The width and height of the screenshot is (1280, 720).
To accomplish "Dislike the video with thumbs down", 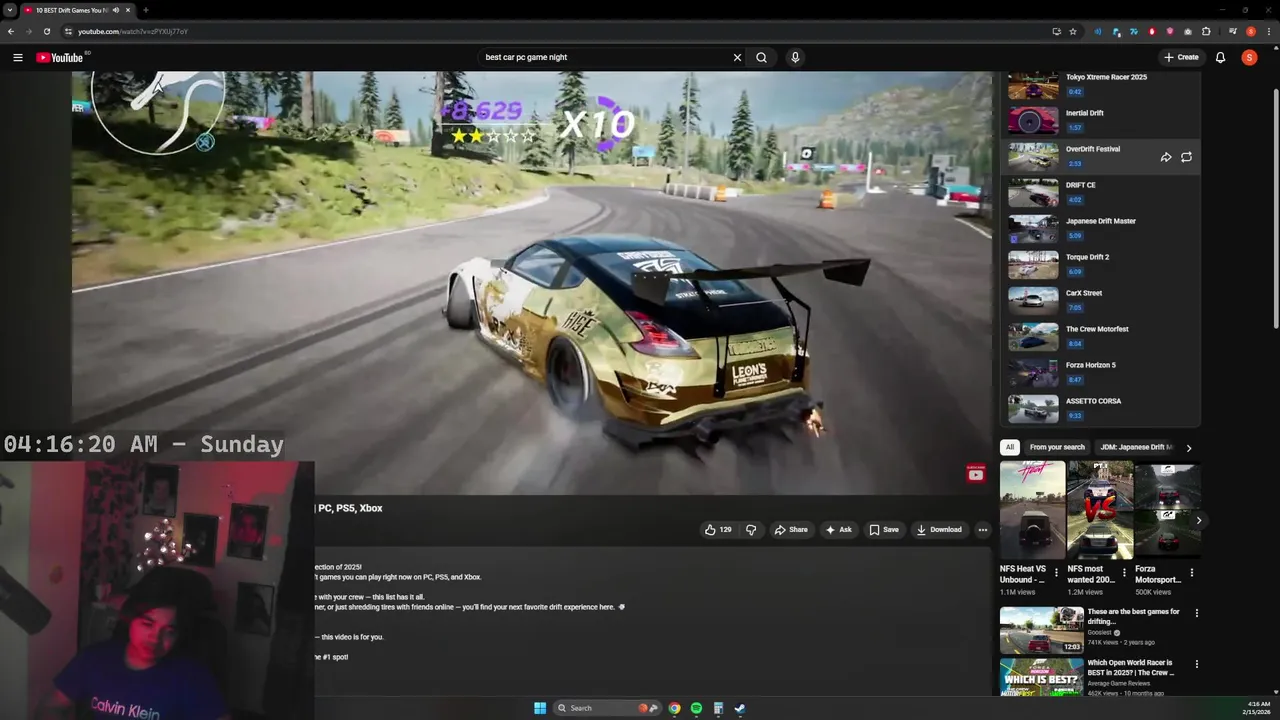I will (x=751, y=530).
